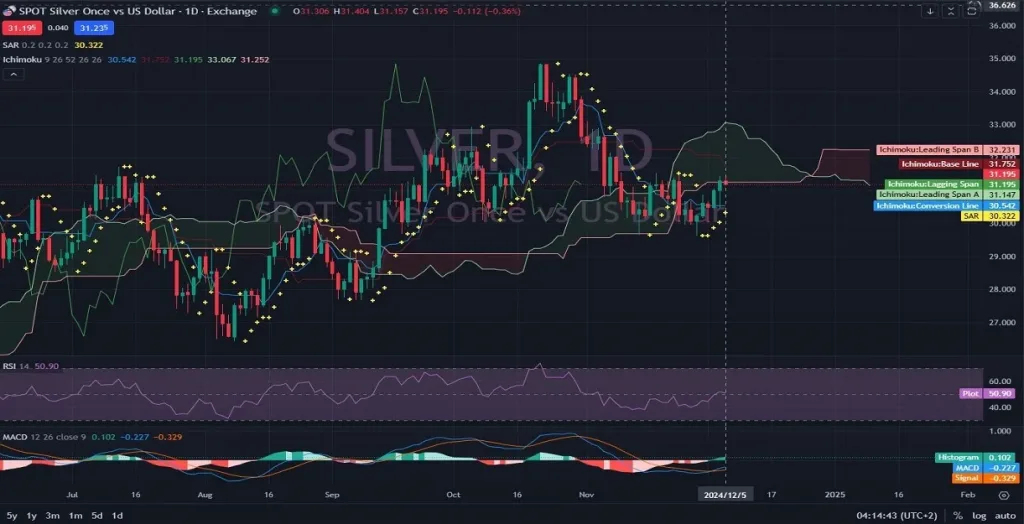Click RSI legend value 50.90

click(x=47, y=367)
